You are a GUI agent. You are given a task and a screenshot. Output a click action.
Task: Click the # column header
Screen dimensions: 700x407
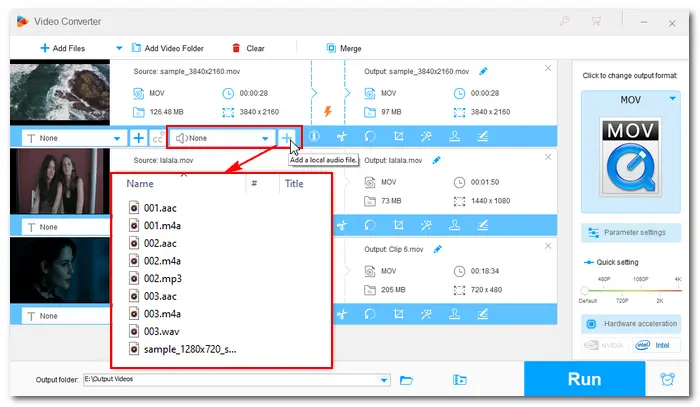coord(254,183)
